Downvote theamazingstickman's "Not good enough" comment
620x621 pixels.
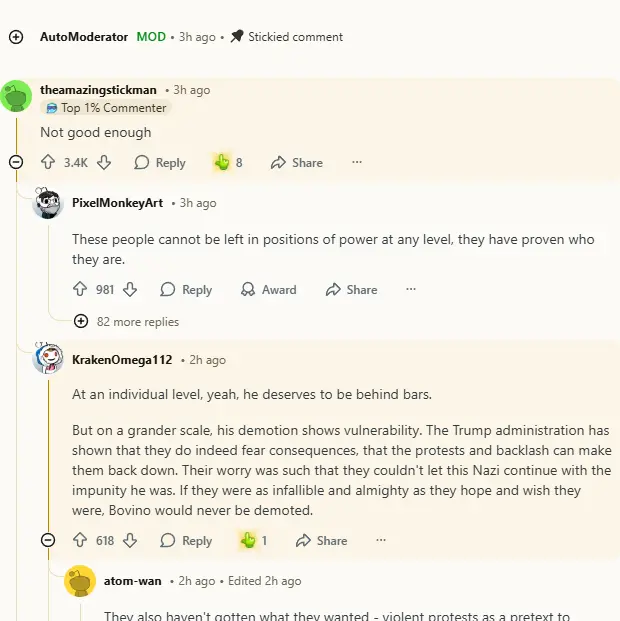point(104,162)
